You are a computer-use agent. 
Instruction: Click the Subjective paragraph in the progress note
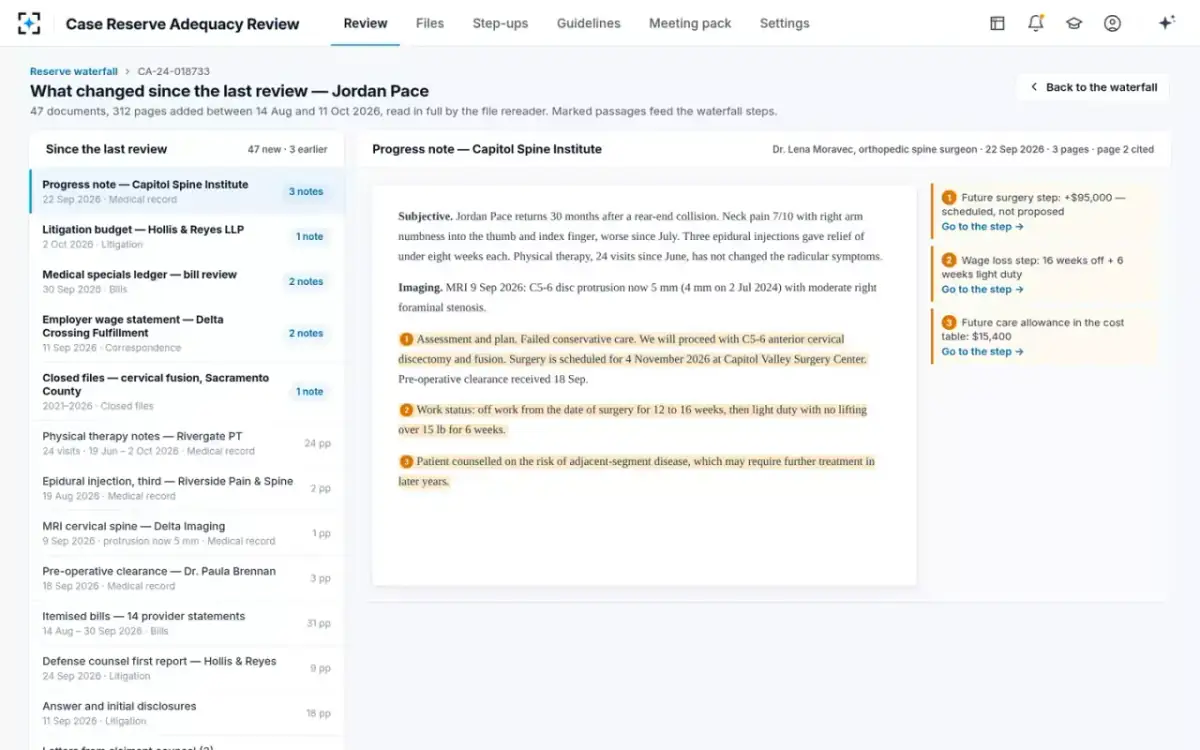click(x=640, y=236)
